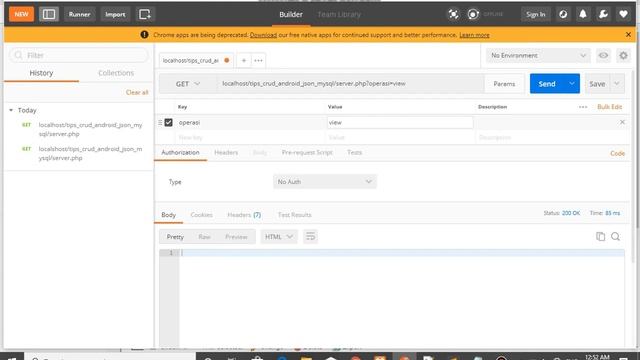
Task: Toggle line wrap icon in response
Action: click(x=311, y=237)
